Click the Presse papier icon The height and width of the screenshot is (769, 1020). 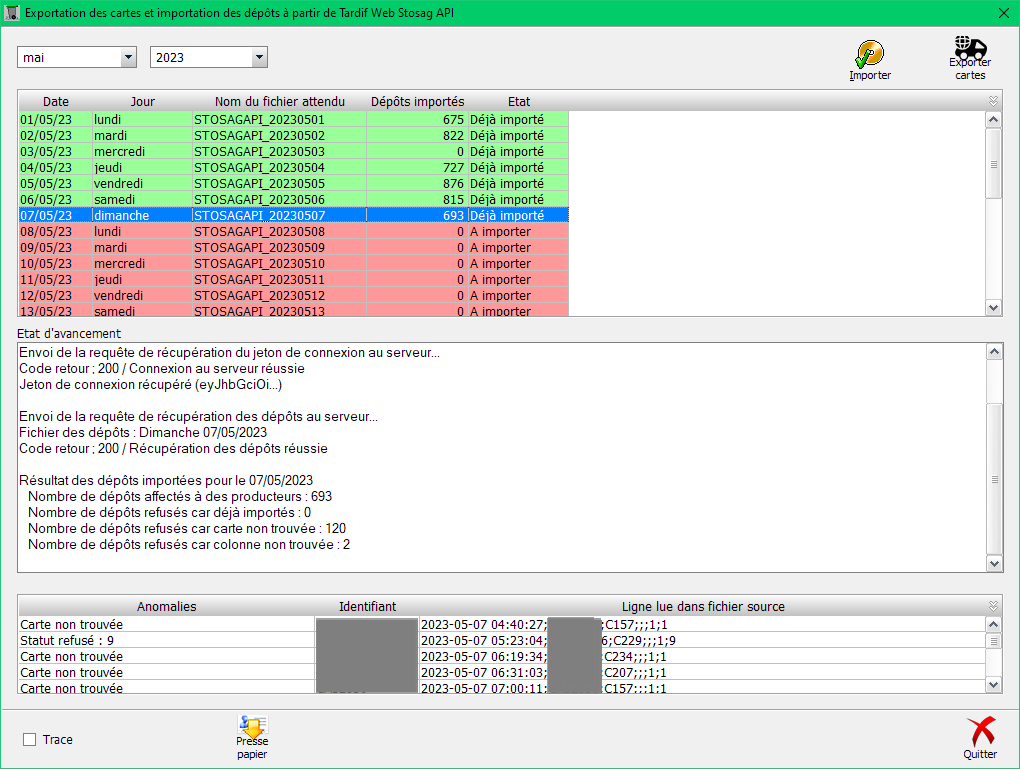[252, 726]
